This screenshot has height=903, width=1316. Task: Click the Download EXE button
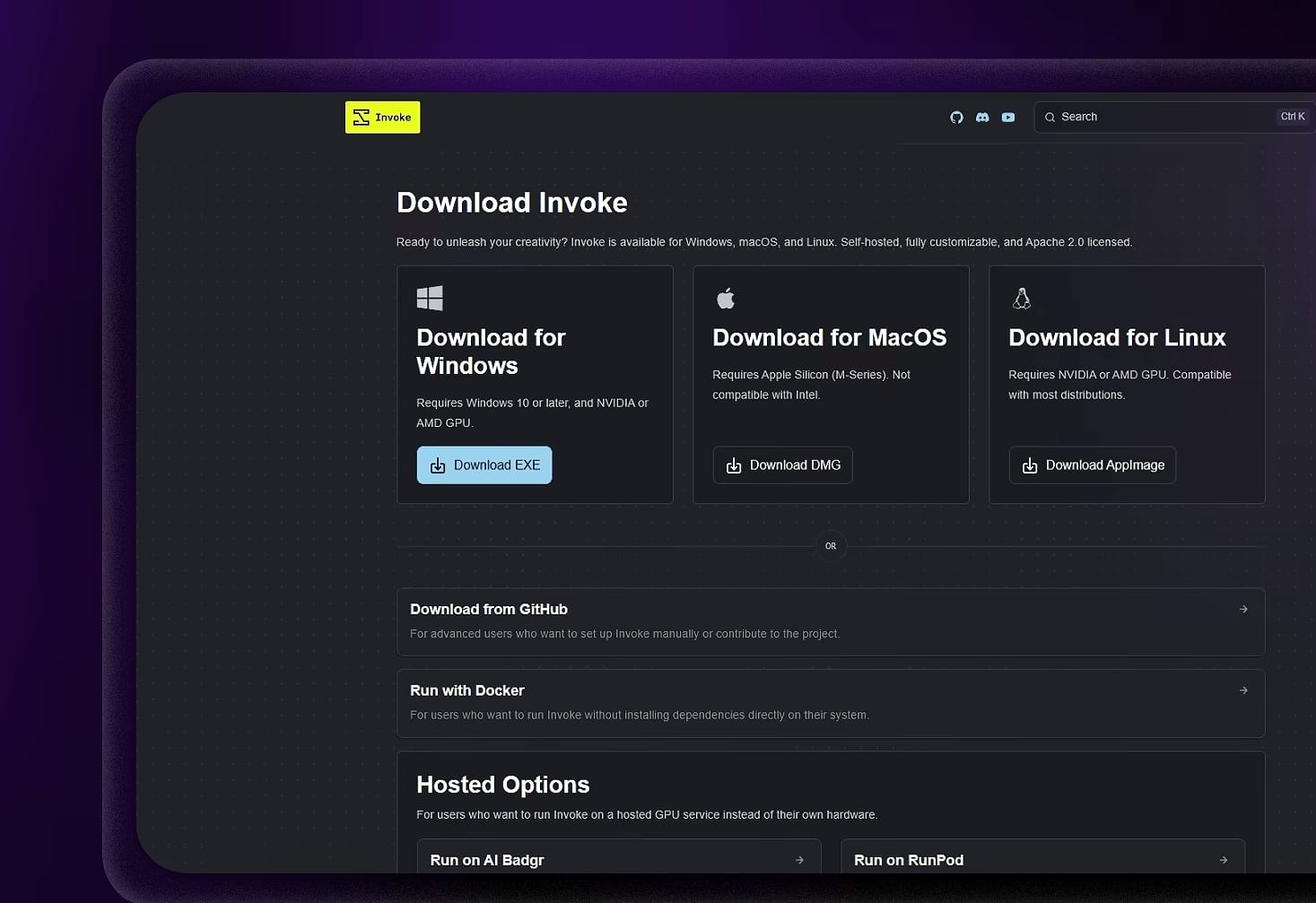coord(484,465)
